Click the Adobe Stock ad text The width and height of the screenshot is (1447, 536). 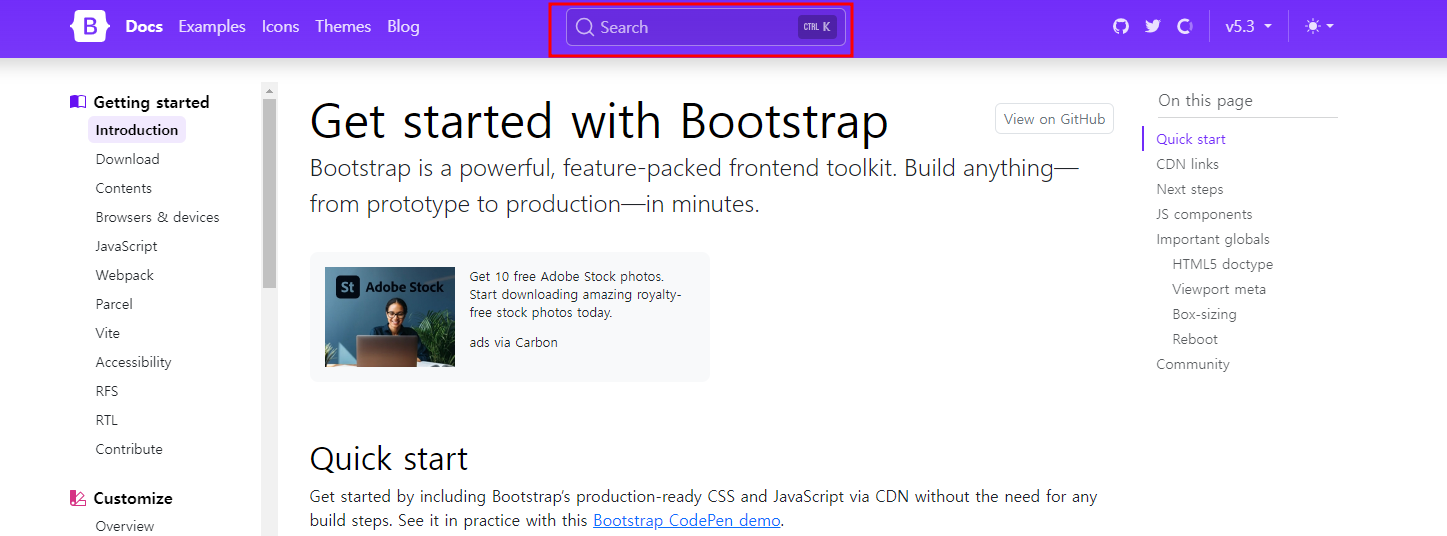pos(575,295)
